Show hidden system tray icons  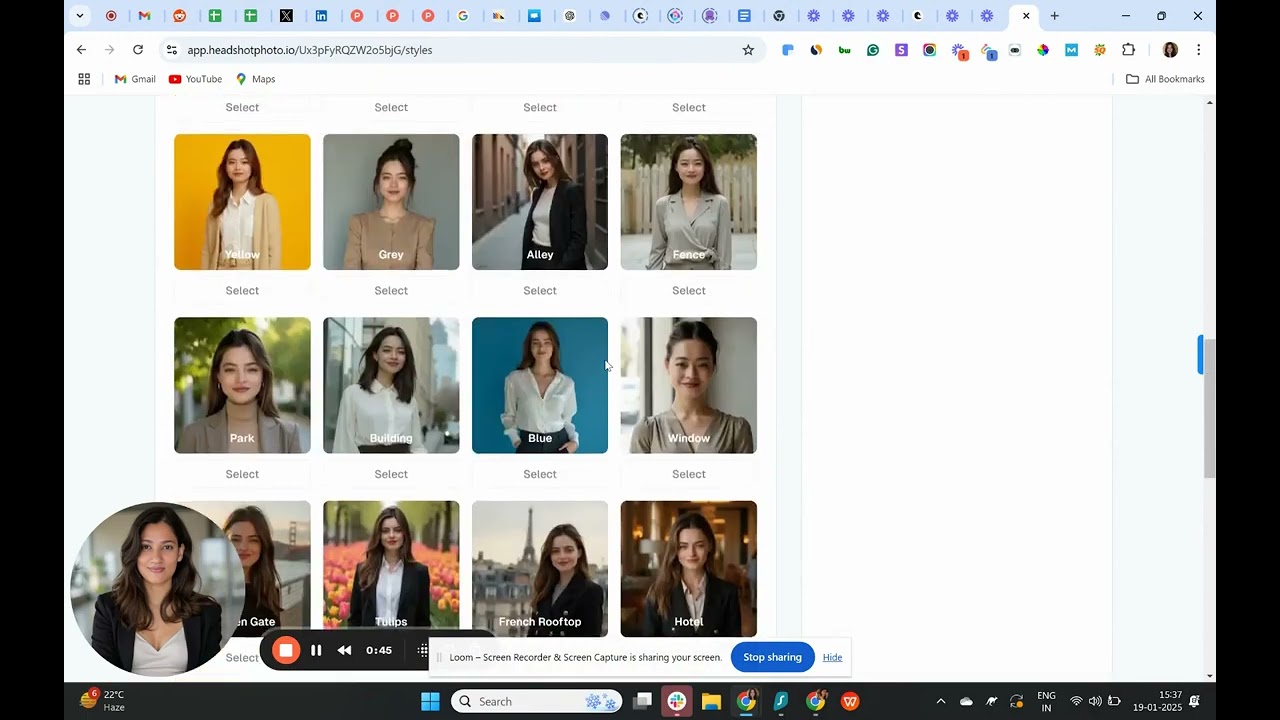(940, 701)
